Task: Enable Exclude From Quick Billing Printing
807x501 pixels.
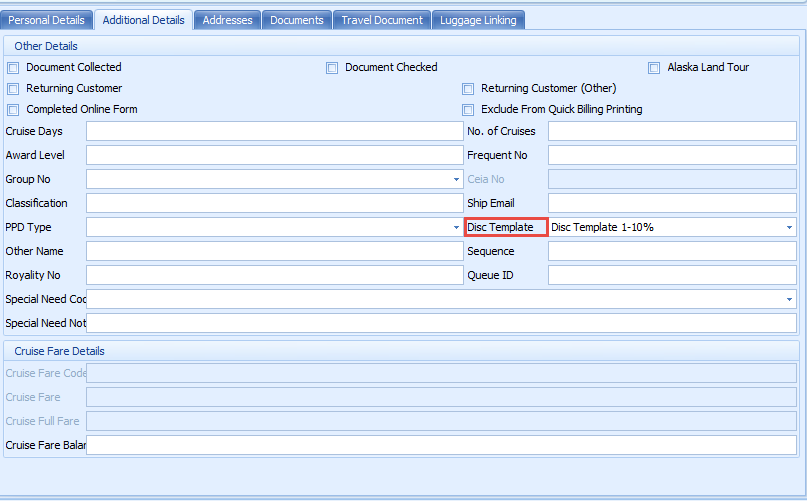Action: pos(468,110)
